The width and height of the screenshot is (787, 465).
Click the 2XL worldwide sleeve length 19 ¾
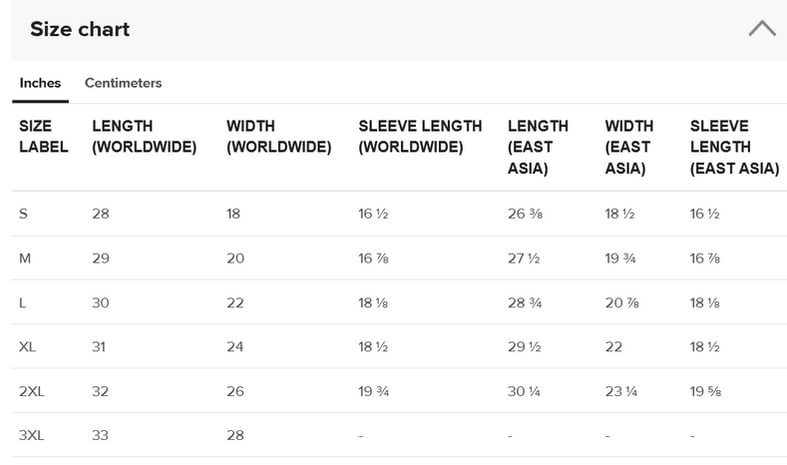(374, 391)
